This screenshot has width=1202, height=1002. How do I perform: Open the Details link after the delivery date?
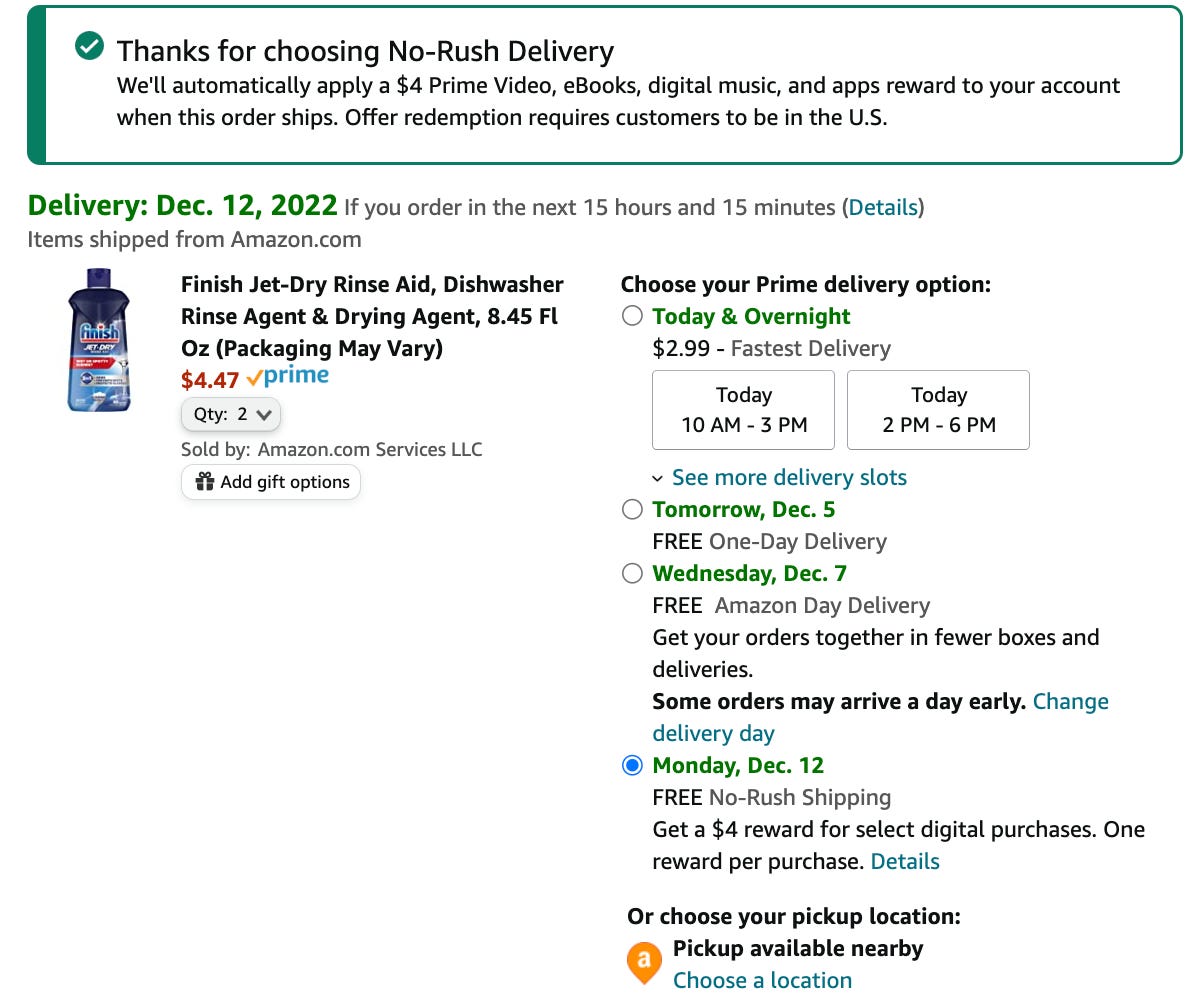(883, 207)
